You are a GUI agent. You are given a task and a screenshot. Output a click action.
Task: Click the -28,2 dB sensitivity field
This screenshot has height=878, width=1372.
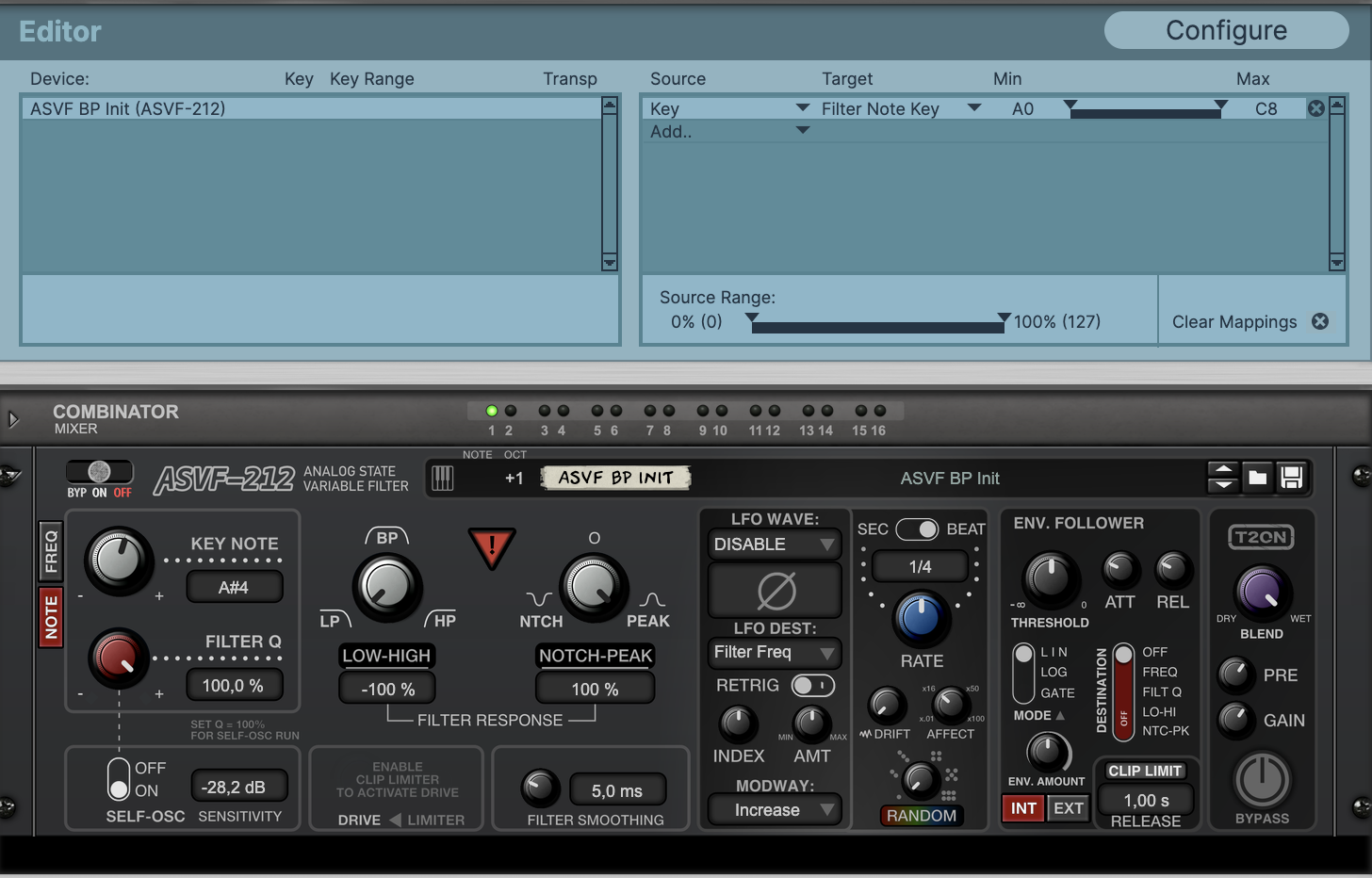238,787
